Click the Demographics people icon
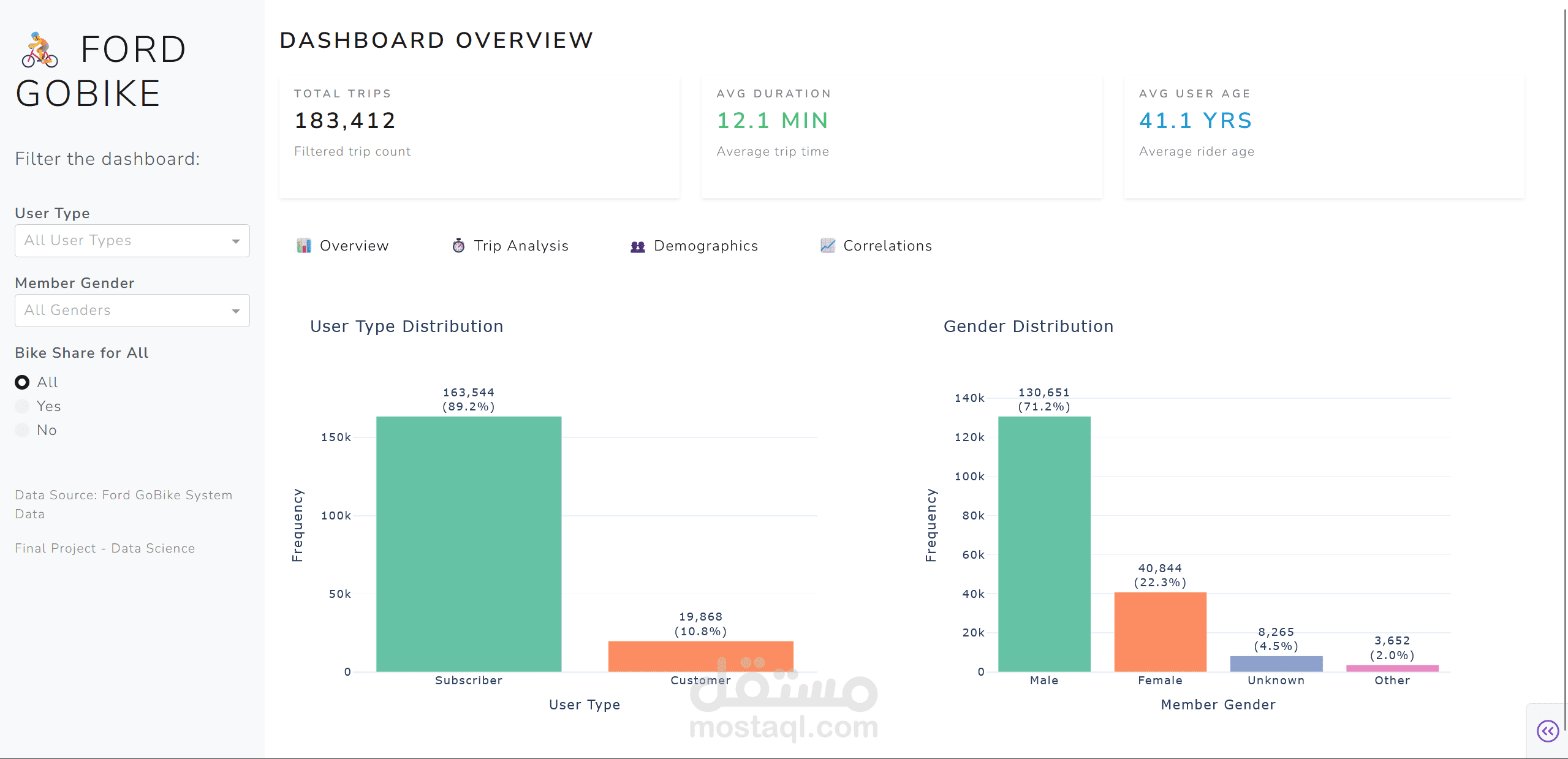 (638, 246)
